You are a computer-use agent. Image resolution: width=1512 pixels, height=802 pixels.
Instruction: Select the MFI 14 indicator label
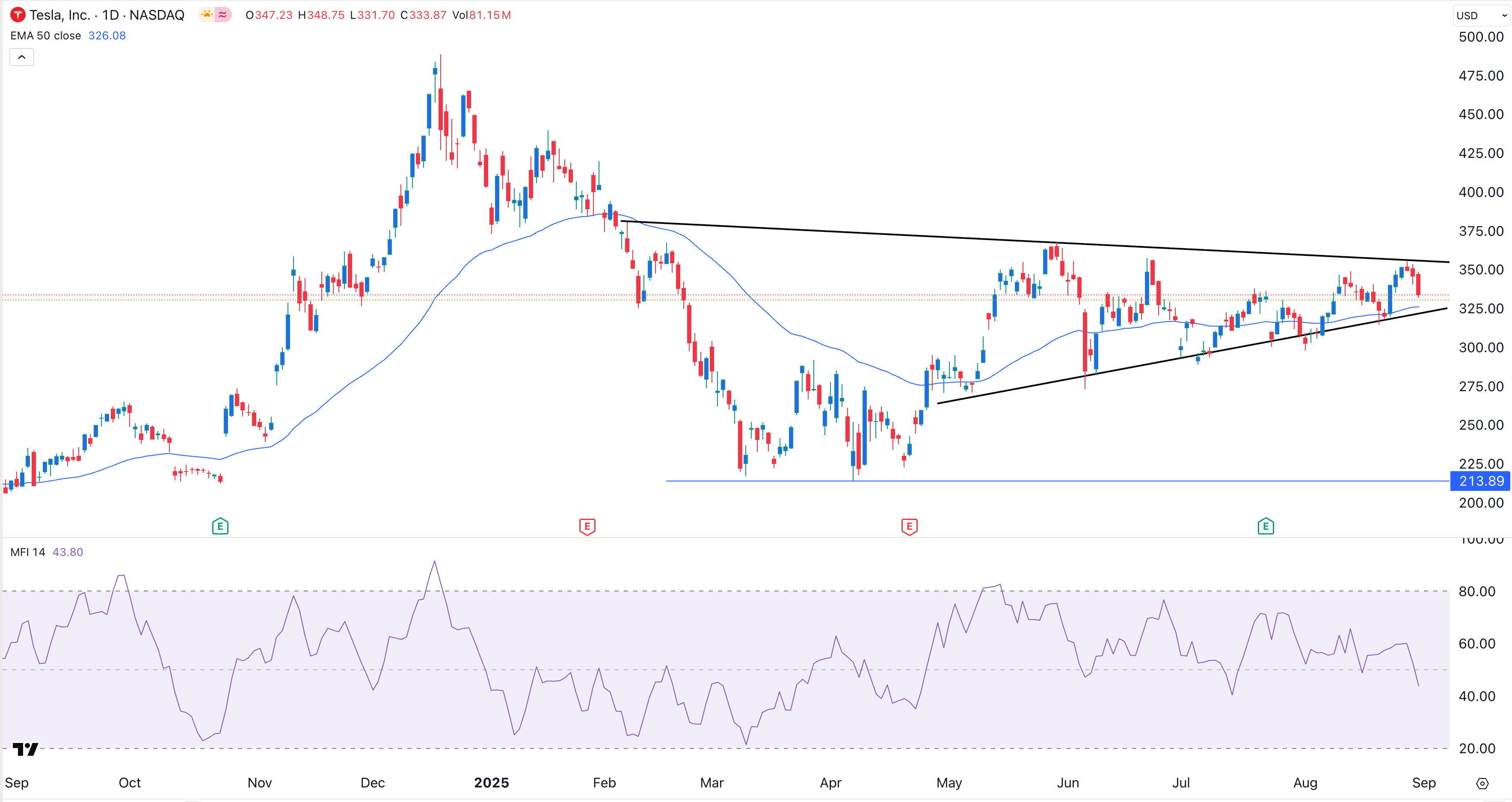(x=27, y=552)
